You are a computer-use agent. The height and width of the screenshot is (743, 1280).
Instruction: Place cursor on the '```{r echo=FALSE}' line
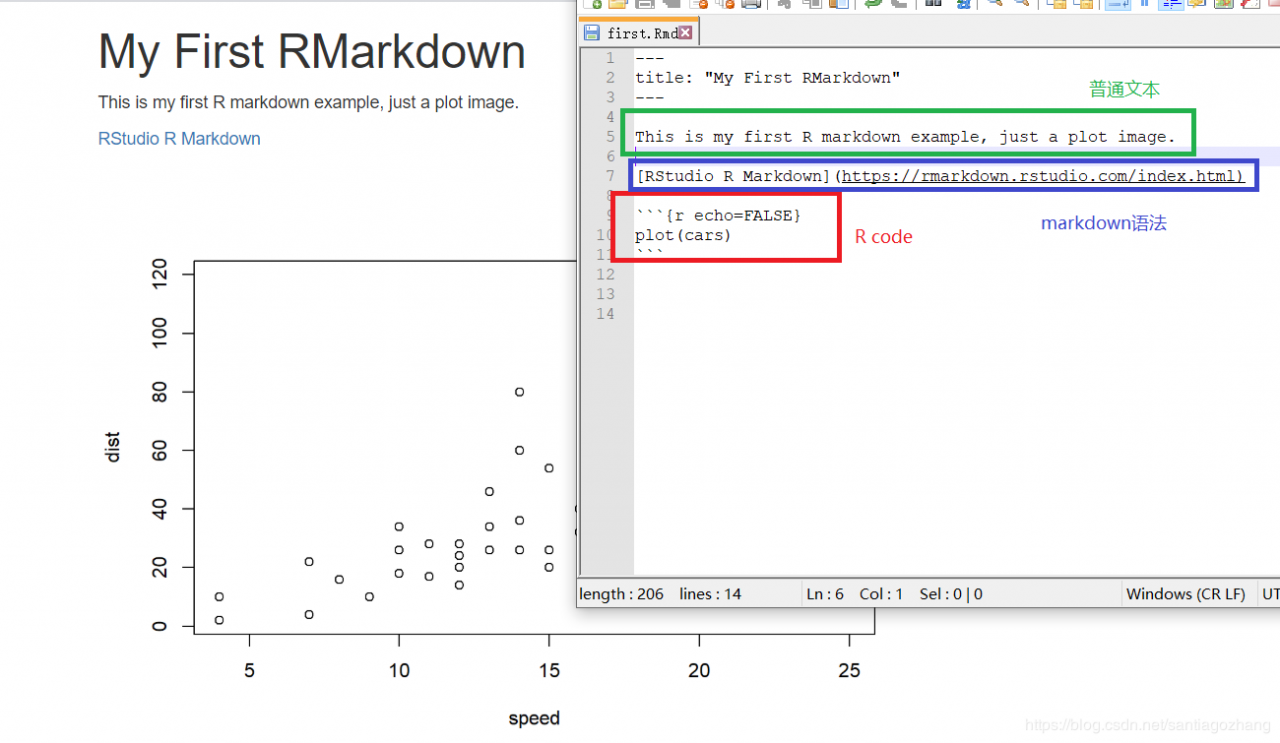click(x=718, y=215)
